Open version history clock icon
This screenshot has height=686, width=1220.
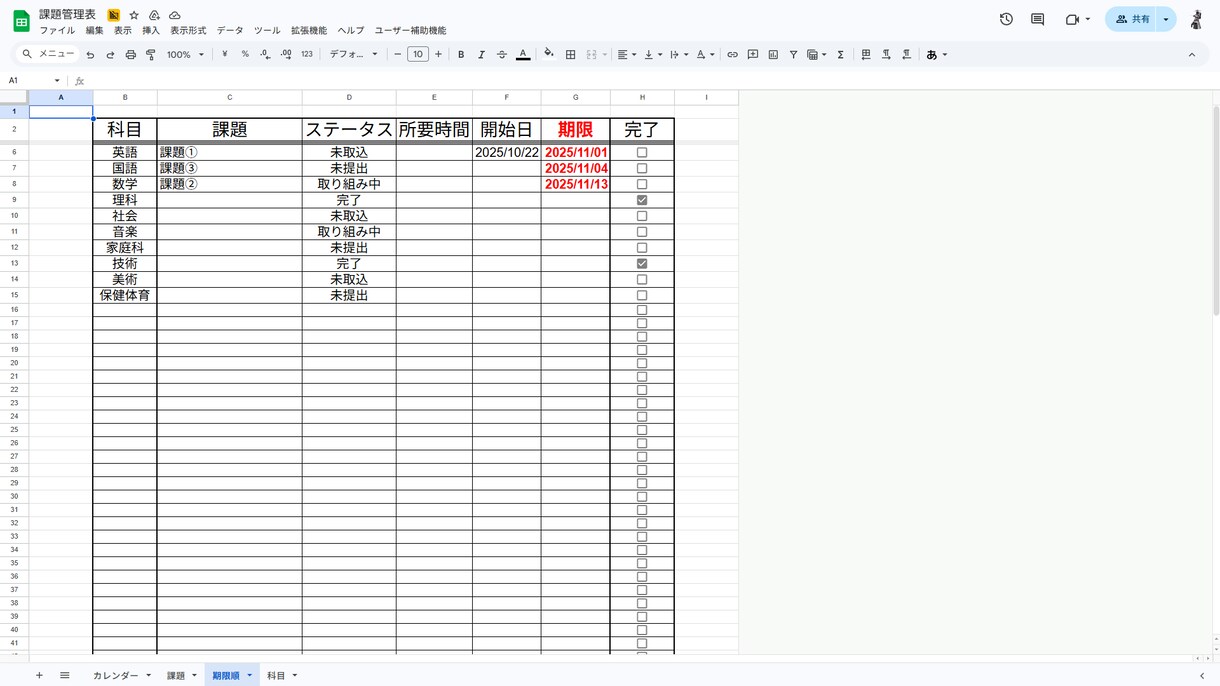point(1006,19)
